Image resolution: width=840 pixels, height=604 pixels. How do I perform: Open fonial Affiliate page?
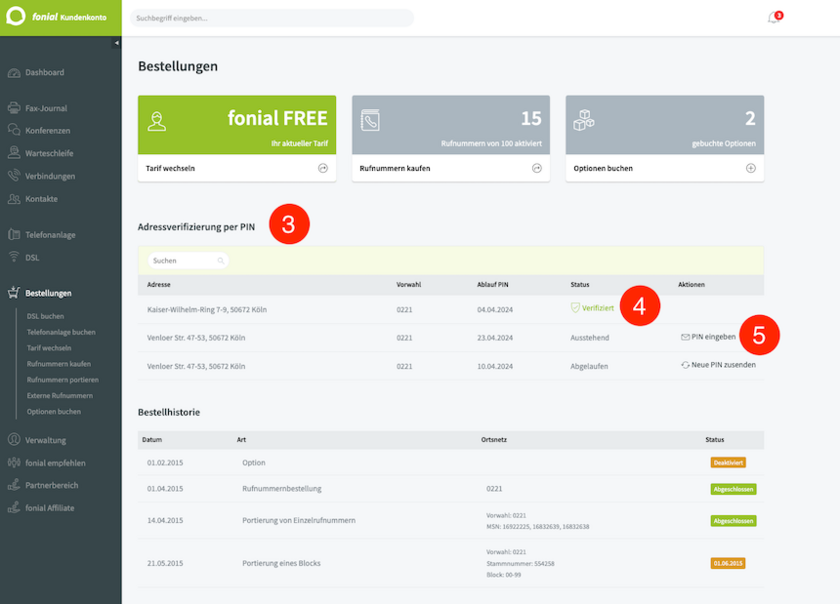pyautogui.click(x=50, y=508)
